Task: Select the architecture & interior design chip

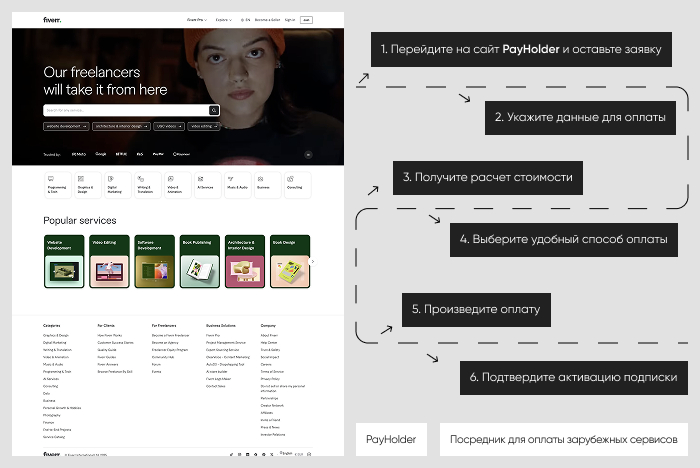Action: tap(121, 126)
